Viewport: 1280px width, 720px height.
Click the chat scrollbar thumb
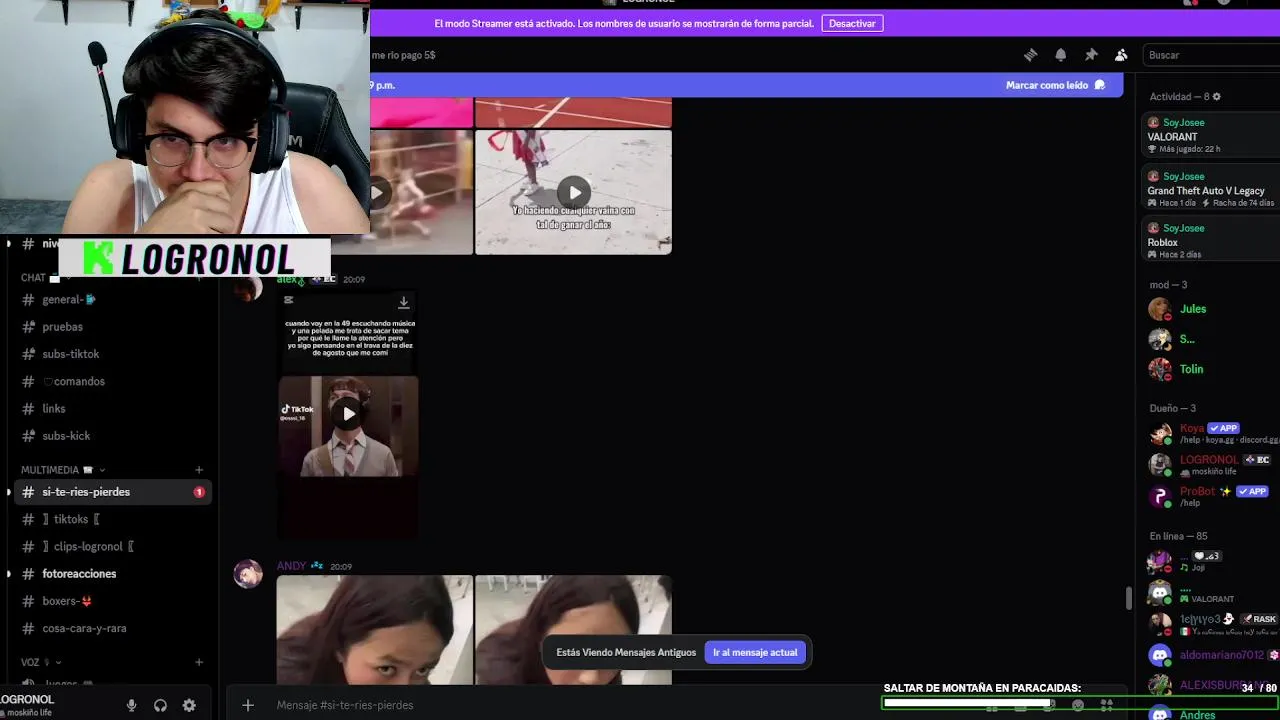[x=1129, y=597]
